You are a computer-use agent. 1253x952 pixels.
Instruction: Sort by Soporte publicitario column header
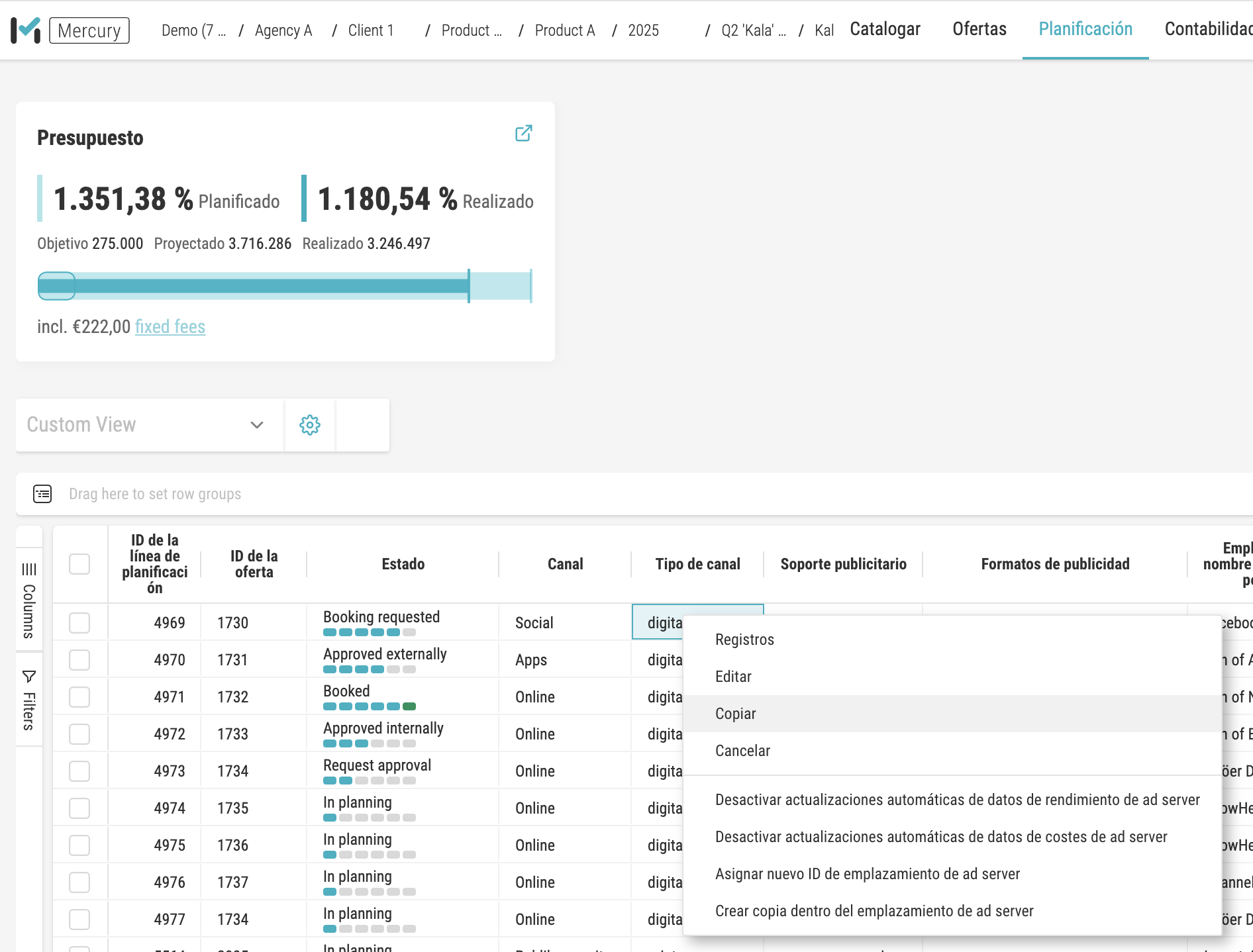pos(843,564)
